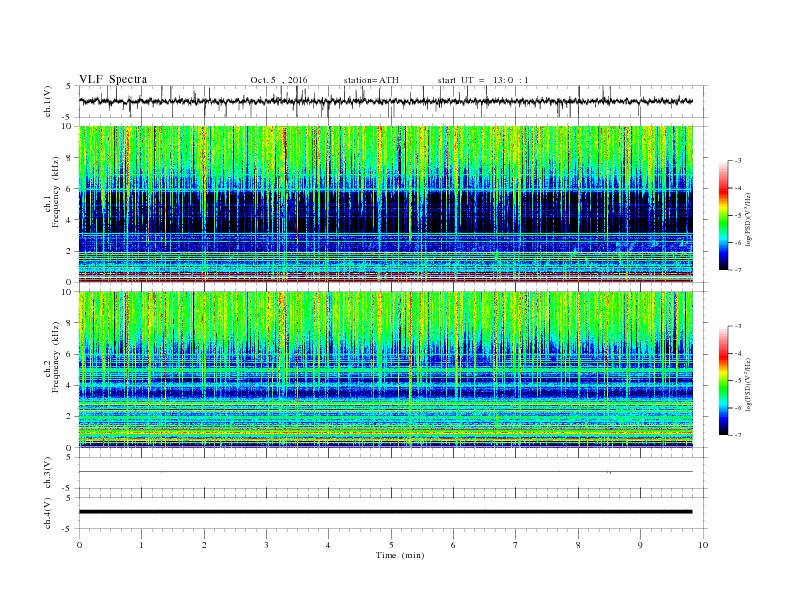
Task: Click the '8' kHz tick of ch.2 spectrogram
Action: coord(70,323)
